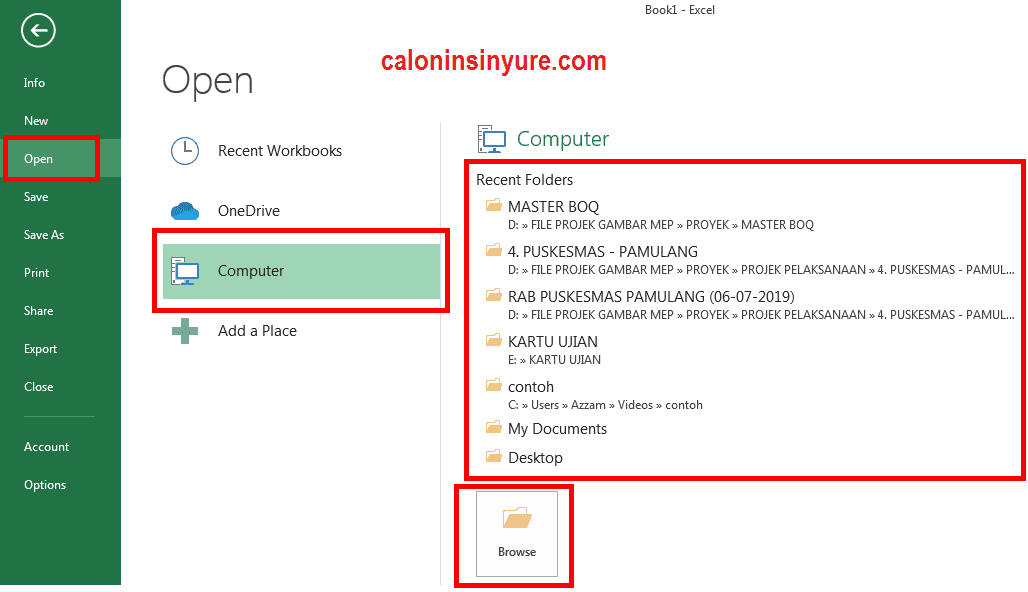
Task: Click the My Documents folder icon
Action: point(494,428)
